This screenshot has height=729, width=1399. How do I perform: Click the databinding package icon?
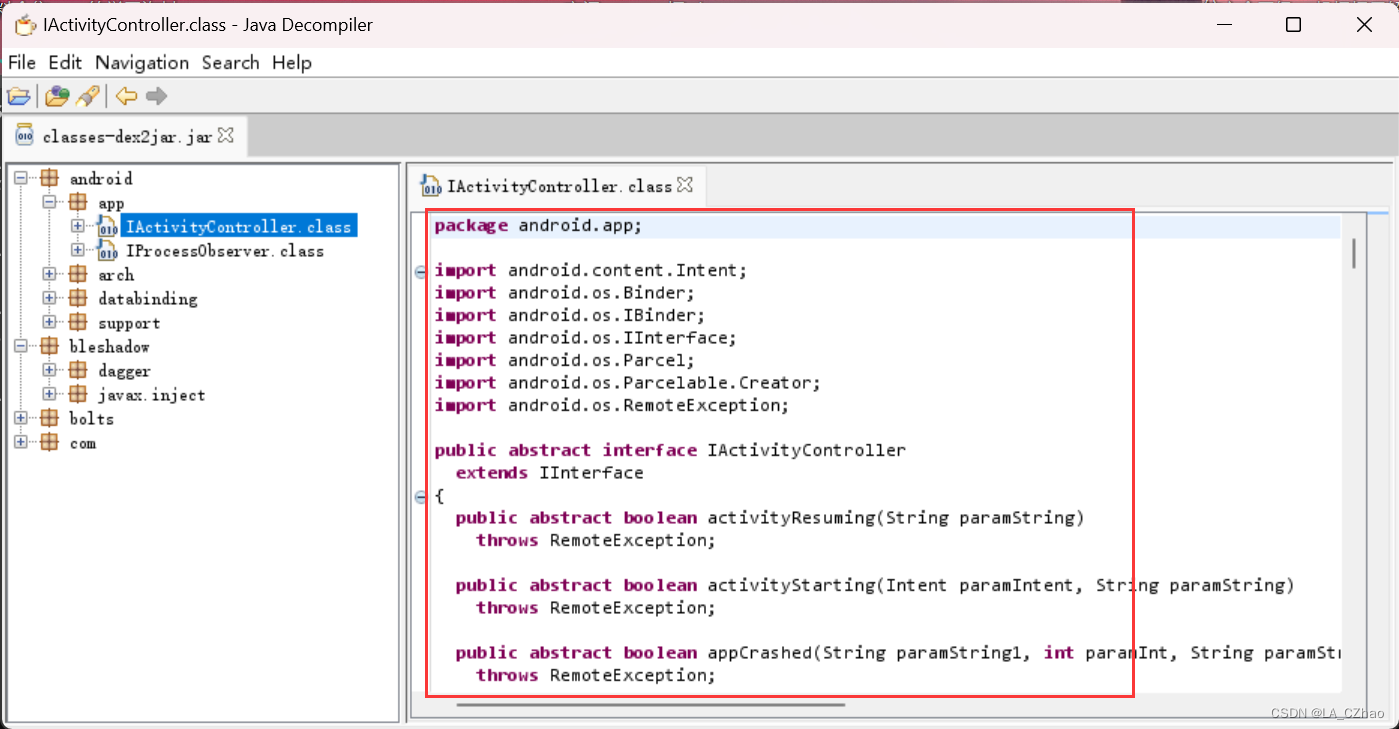tap(78, 299)
